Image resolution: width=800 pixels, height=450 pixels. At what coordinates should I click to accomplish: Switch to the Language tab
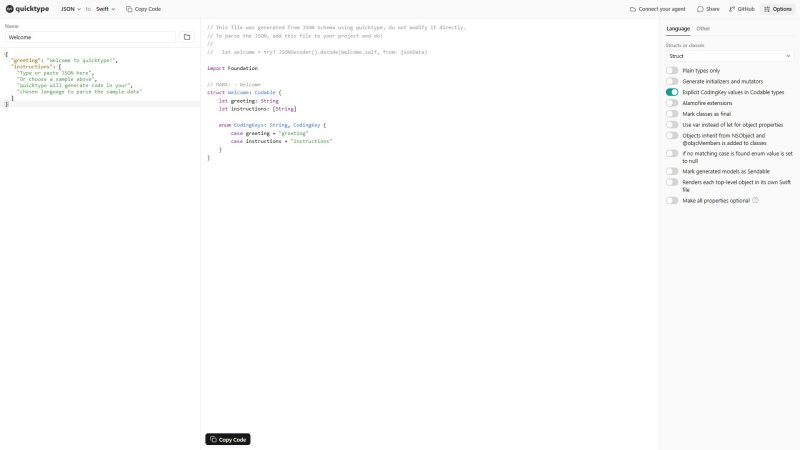pyautogui.click(x=678, y=29)
